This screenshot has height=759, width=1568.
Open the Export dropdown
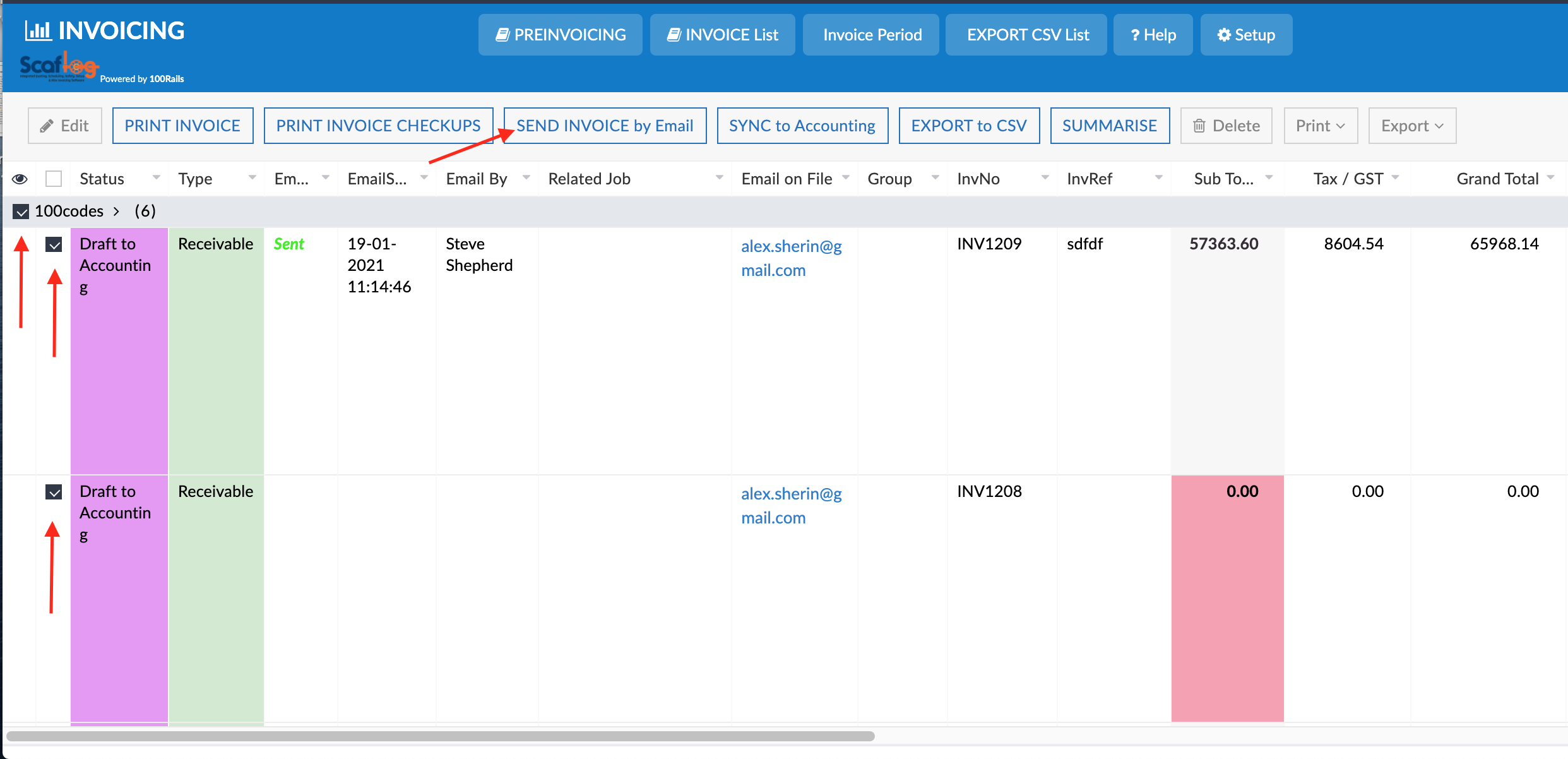click(x=1411, y=126)
